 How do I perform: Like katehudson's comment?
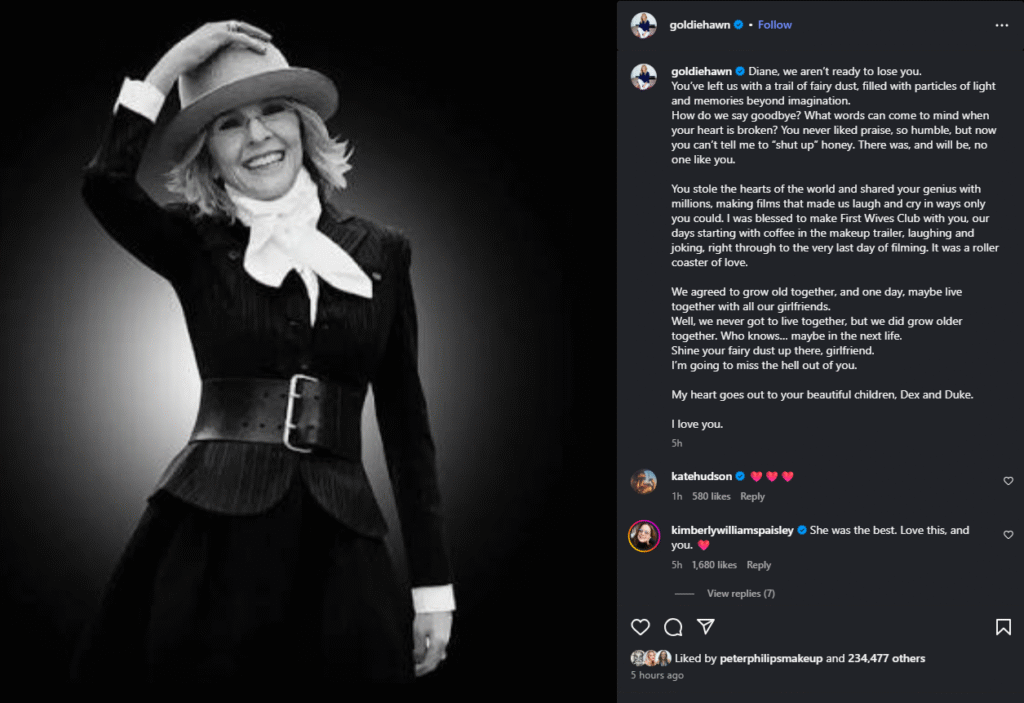(1008, 481)
